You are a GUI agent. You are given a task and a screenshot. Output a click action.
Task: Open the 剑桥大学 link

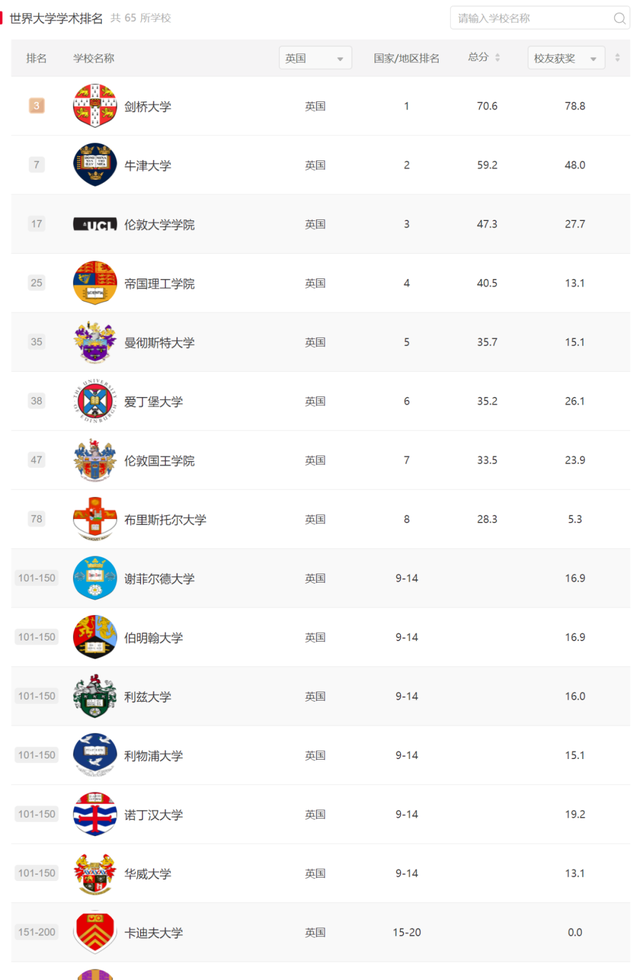pos(148,106)
